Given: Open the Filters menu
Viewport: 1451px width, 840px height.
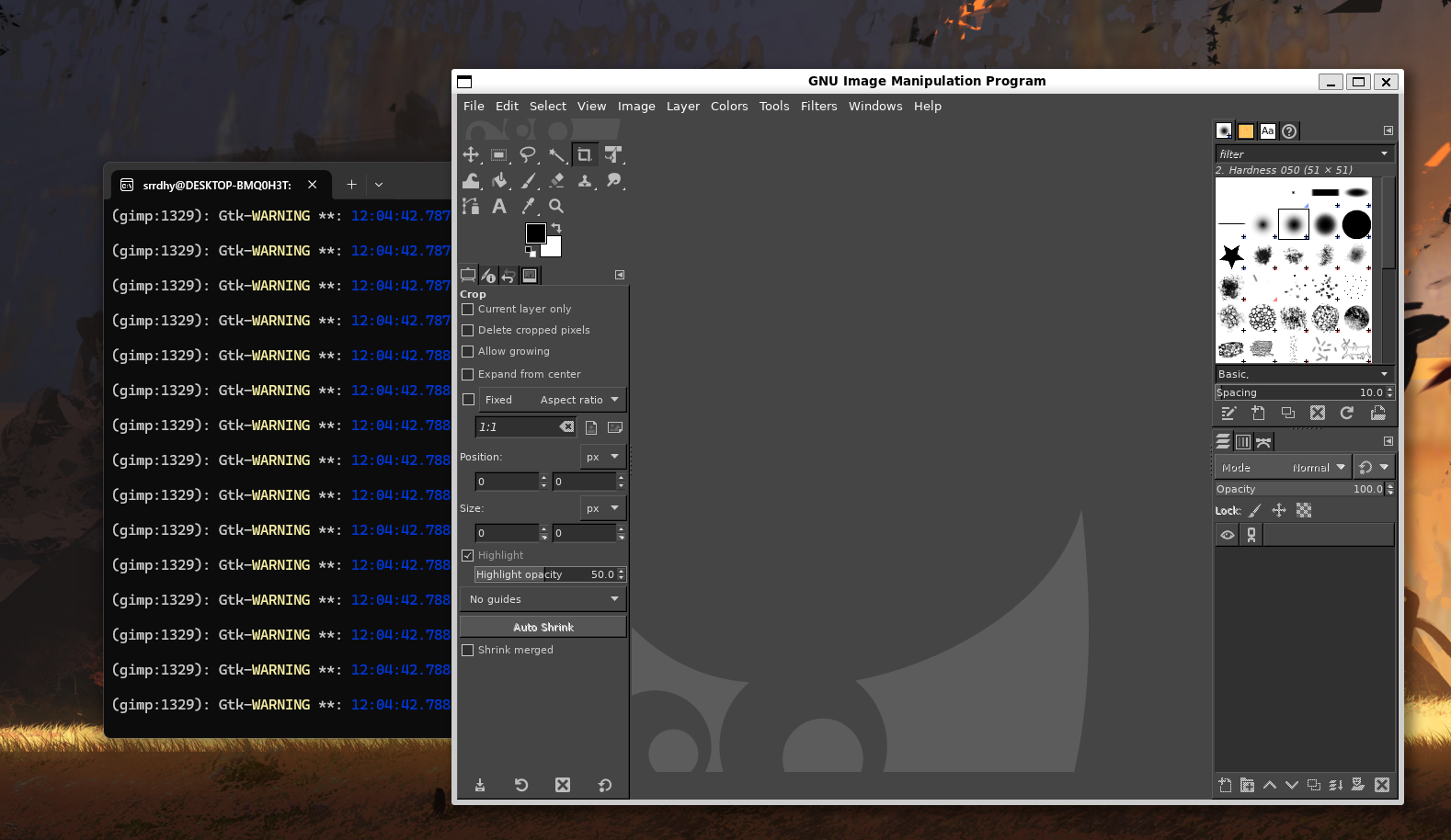Looking at the screenshot, I should 818,107.
